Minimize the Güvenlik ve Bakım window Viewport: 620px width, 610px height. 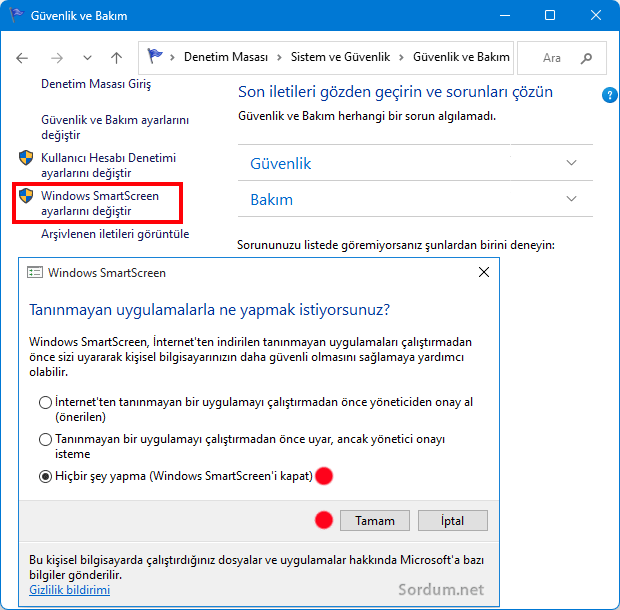505,15
